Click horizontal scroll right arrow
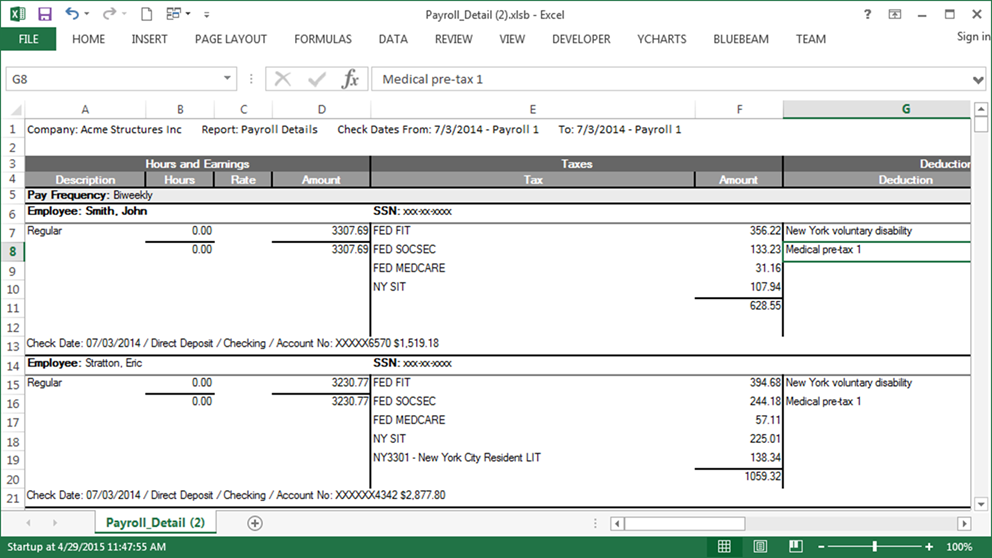Image resolution: width=992 pixels, height=558 pixels. (964, 523)
